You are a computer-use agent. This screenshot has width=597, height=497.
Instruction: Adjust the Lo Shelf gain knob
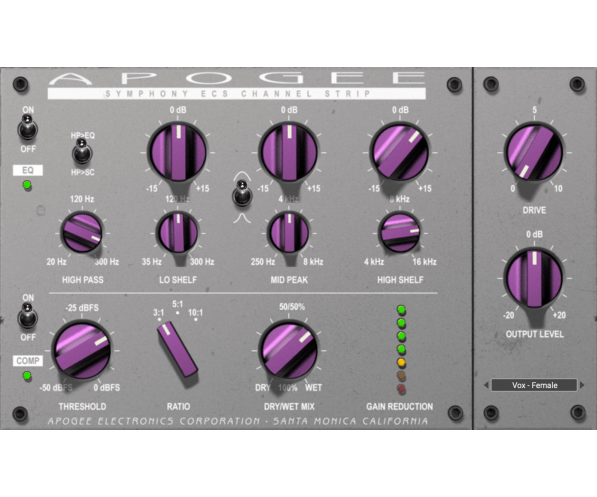[x=178, y=152]
